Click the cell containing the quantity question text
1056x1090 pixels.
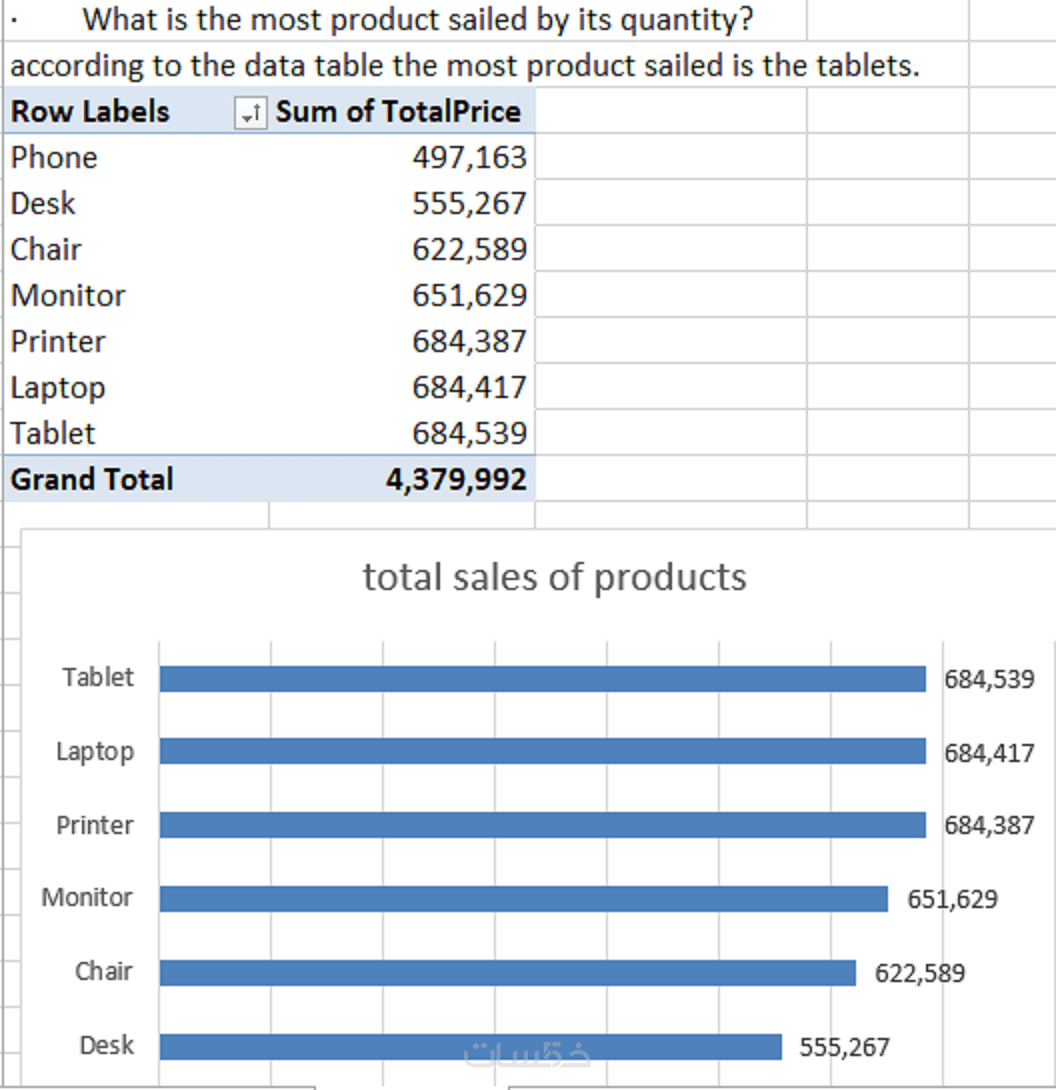click(418, 19)
